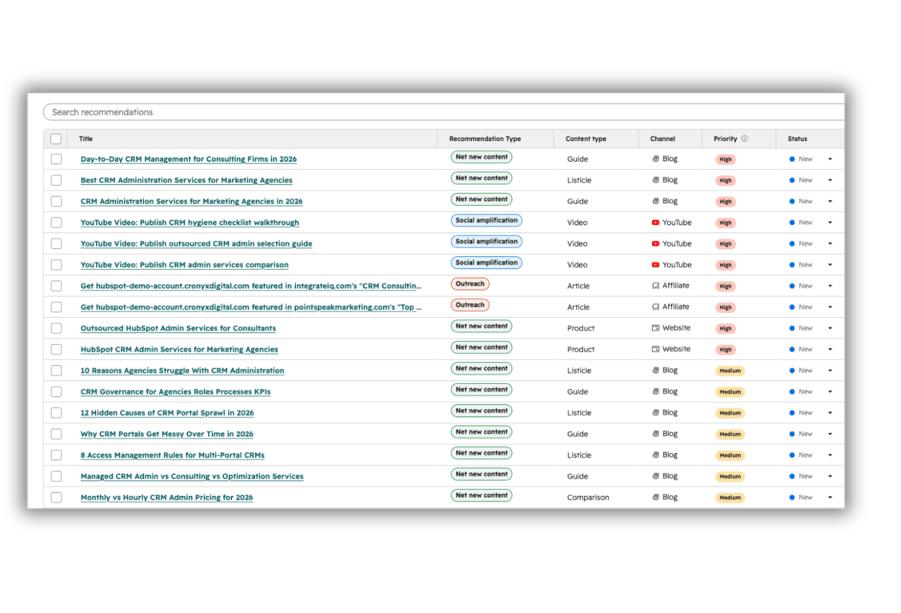Select checkbox for CRM hygiene checklist walkthrough video

point(56,222)
